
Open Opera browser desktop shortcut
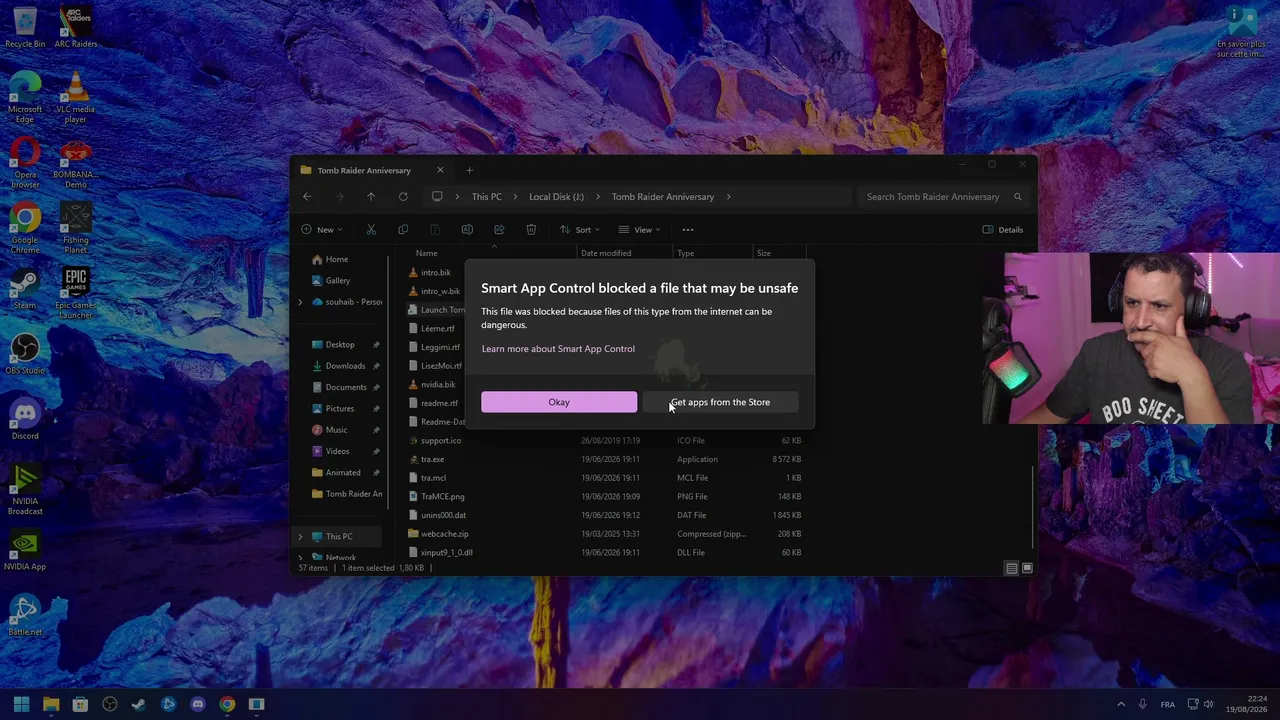tap(25, 163)
